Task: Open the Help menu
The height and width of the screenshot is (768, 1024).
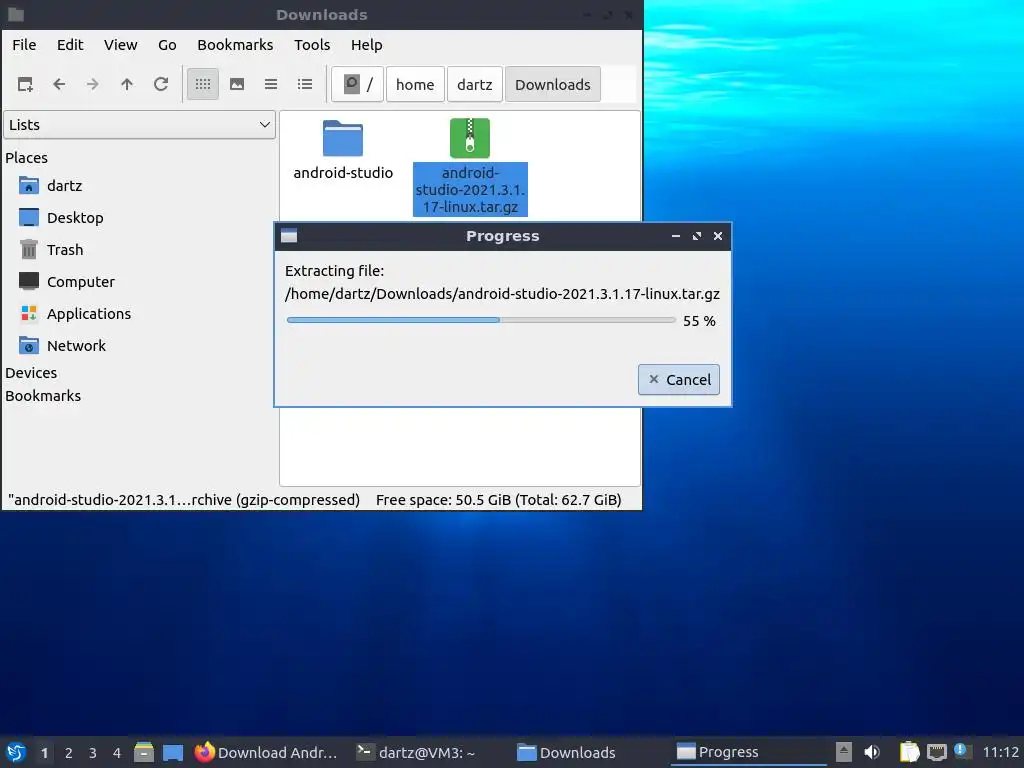Action: point(366,45)
